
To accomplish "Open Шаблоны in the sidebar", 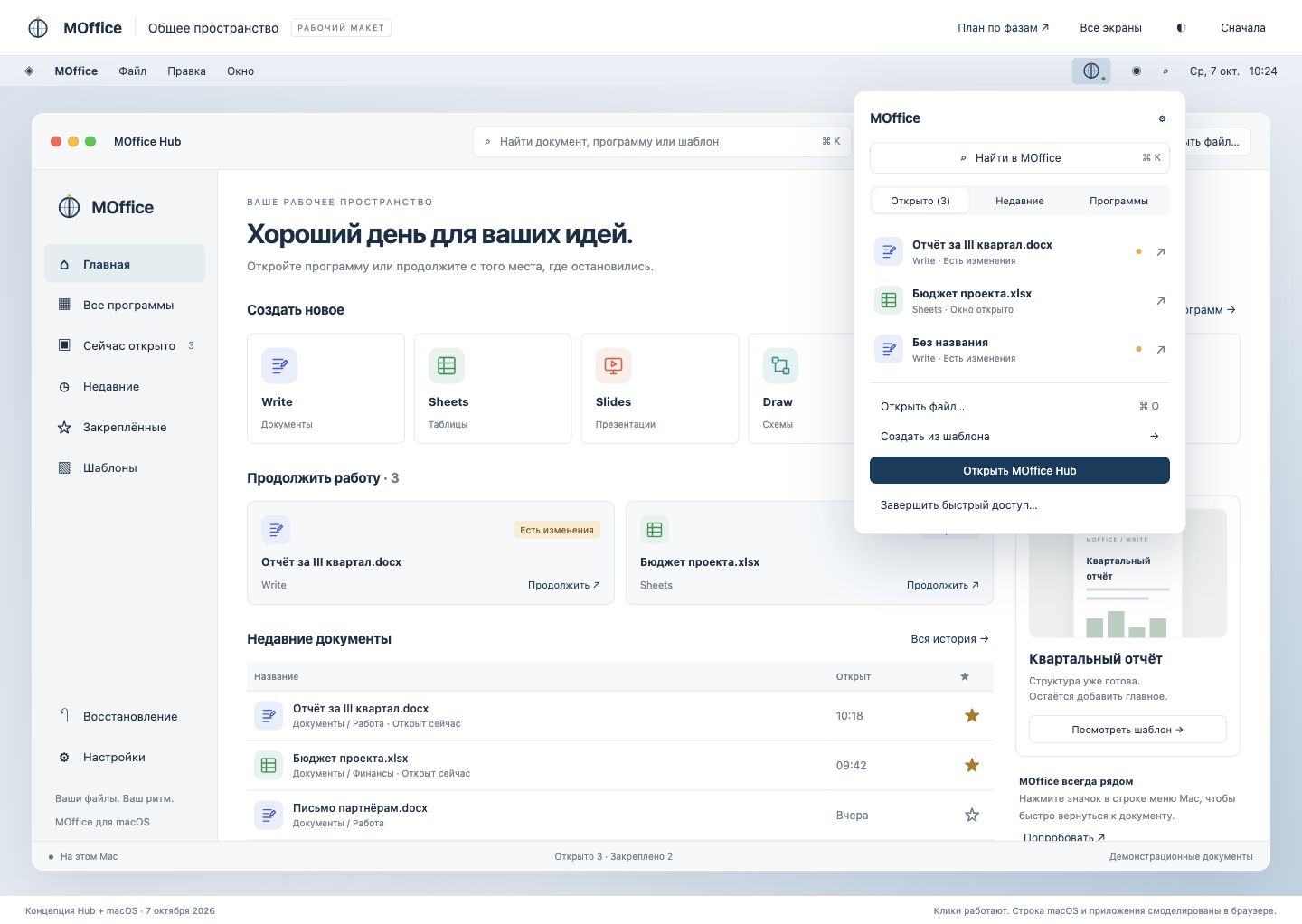I will click(x=125, y=467).
